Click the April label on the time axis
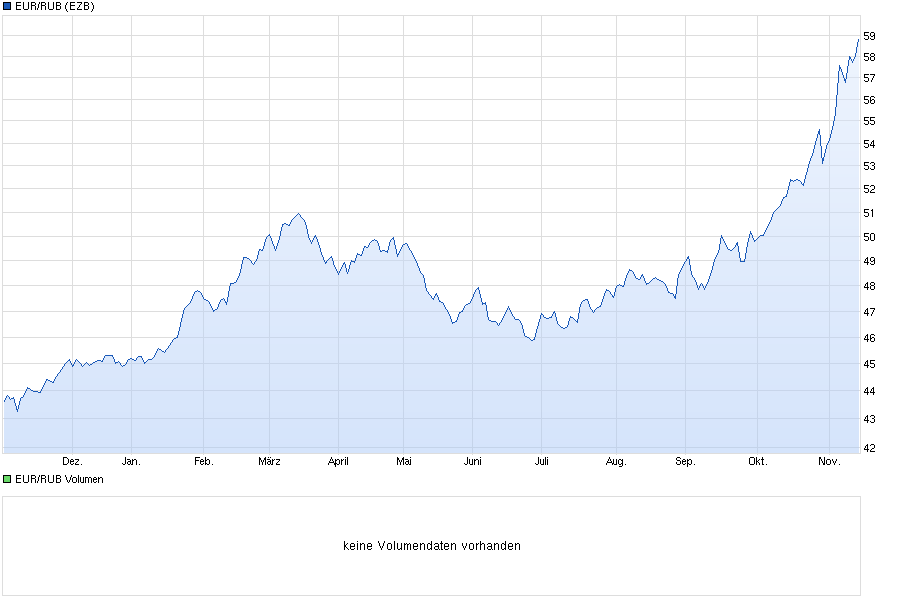Viewport: 907px width, 606px height. coord(339,461)
